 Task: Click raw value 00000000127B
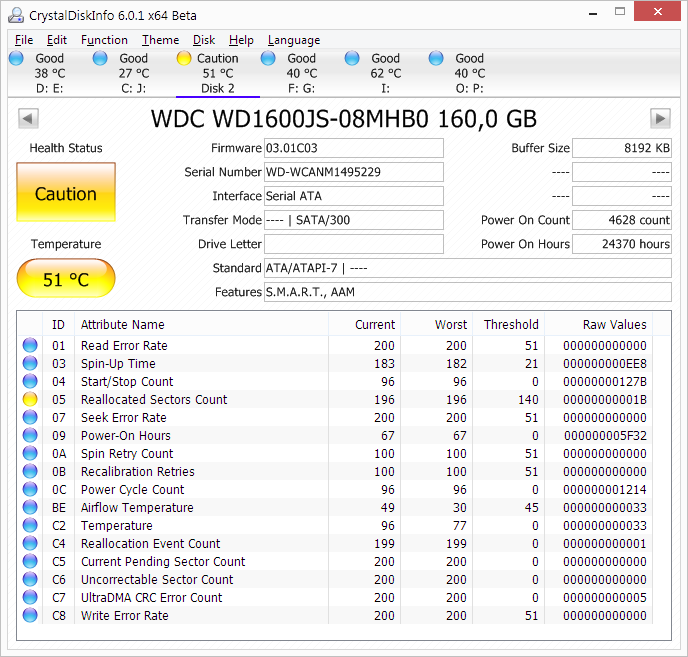(x=605, y=381)
